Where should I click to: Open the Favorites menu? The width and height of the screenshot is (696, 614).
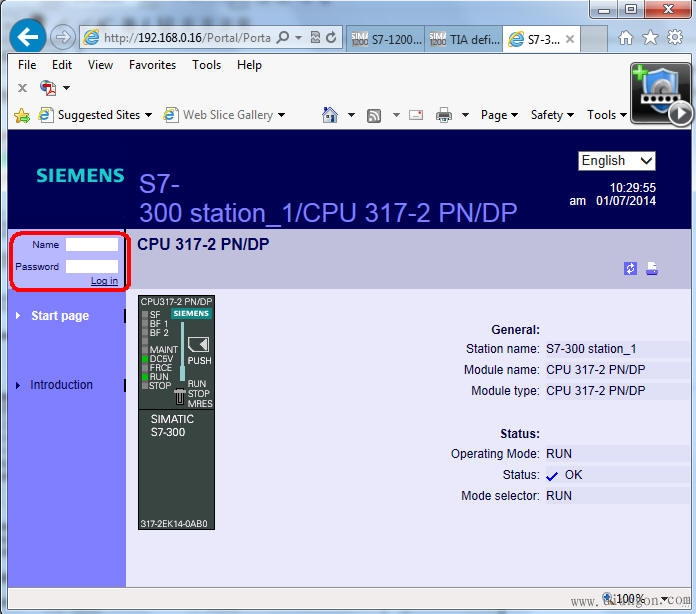(152, 65)
